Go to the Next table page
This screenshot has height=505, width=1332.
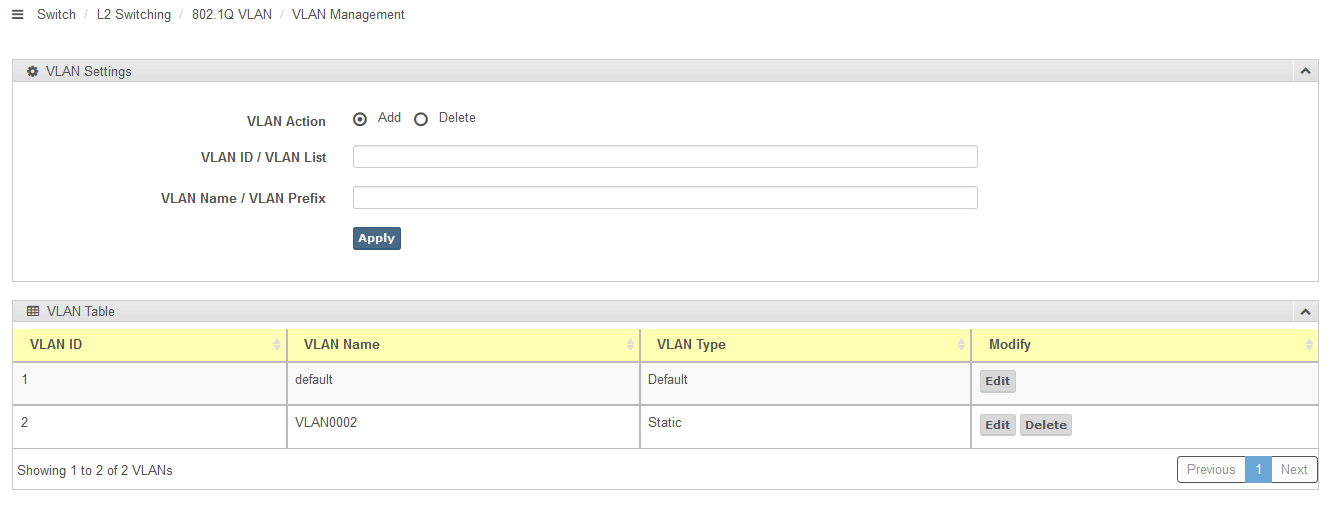point(1294,470)
